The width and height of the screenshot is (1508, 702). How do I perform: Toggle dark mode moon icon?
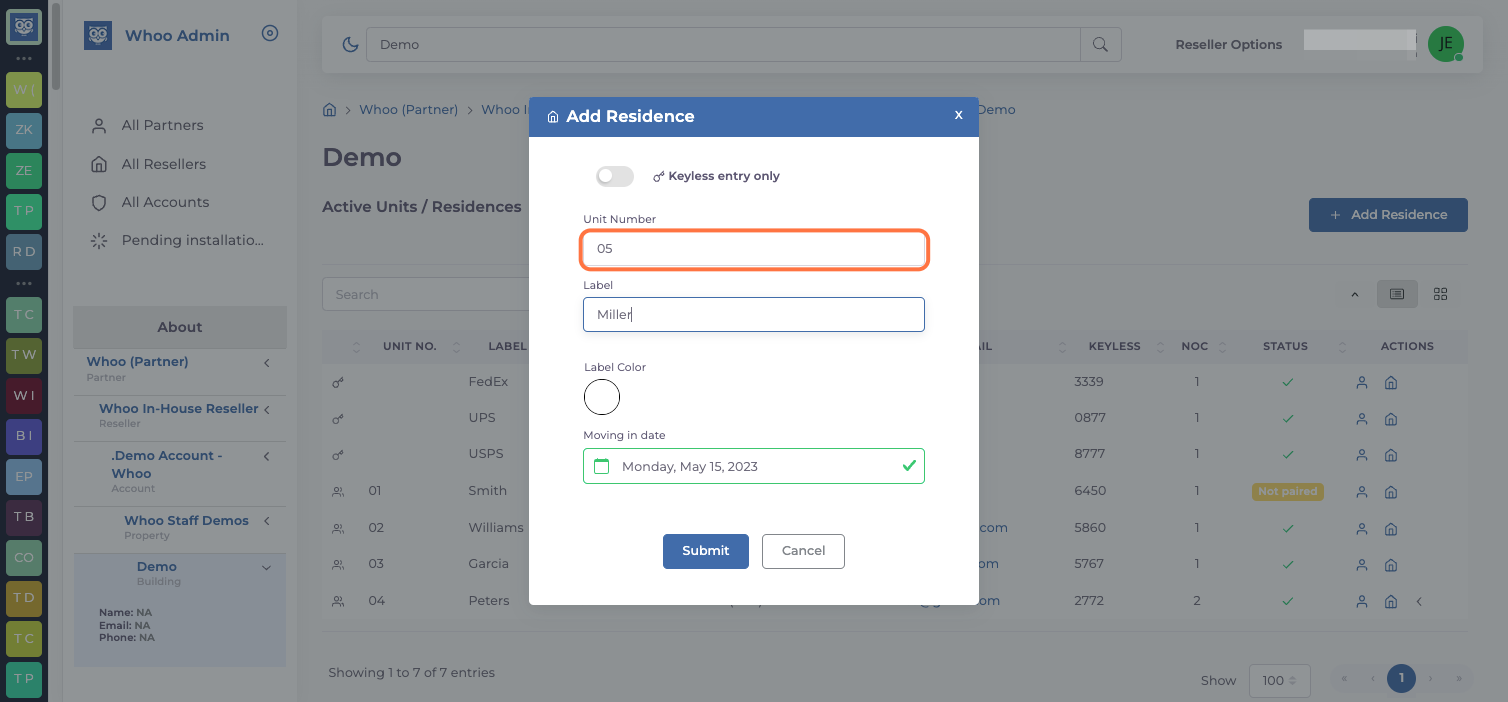pos(350,44)
